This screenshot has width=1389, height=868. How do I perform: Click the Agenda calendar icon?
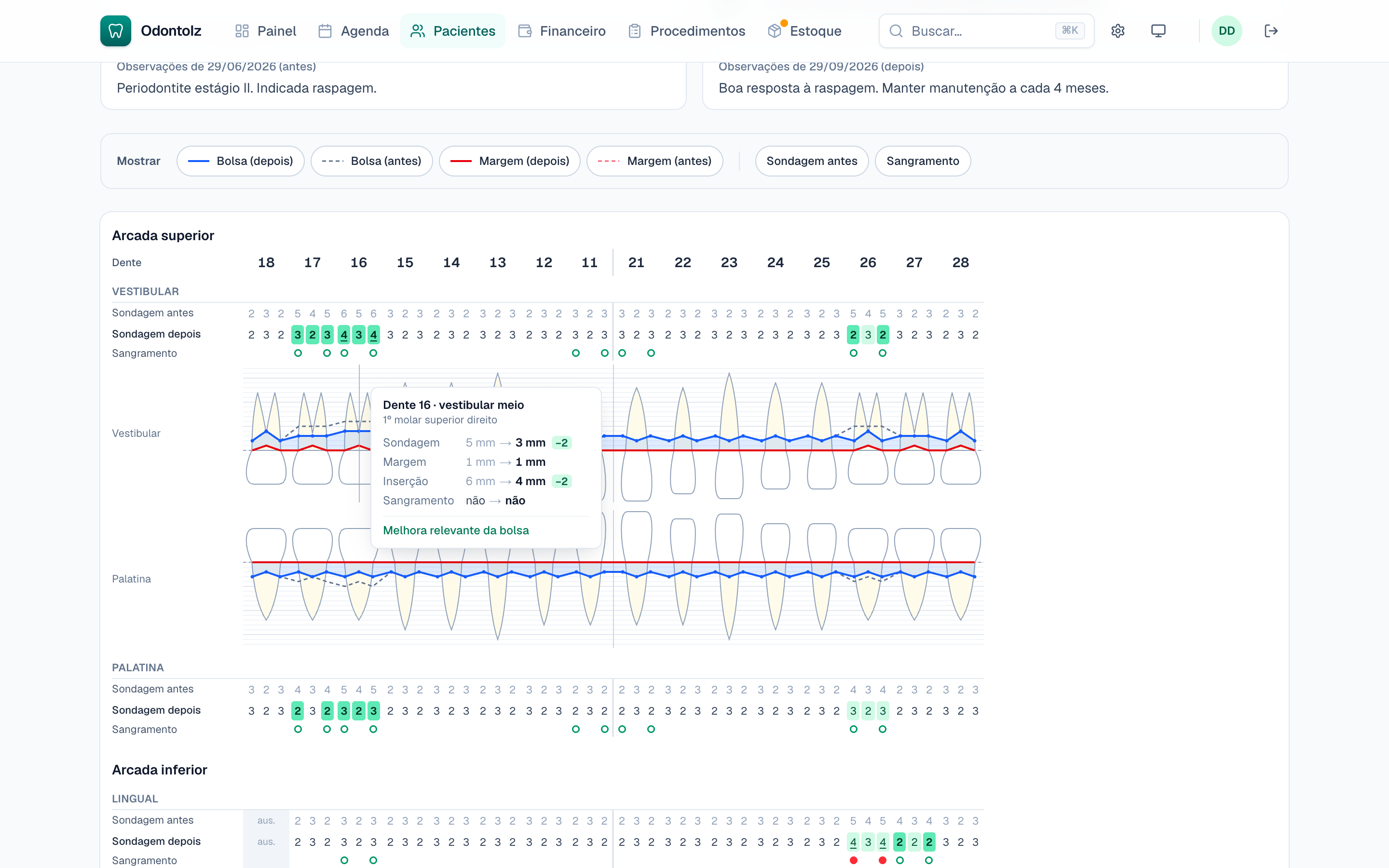coord(325,30)
